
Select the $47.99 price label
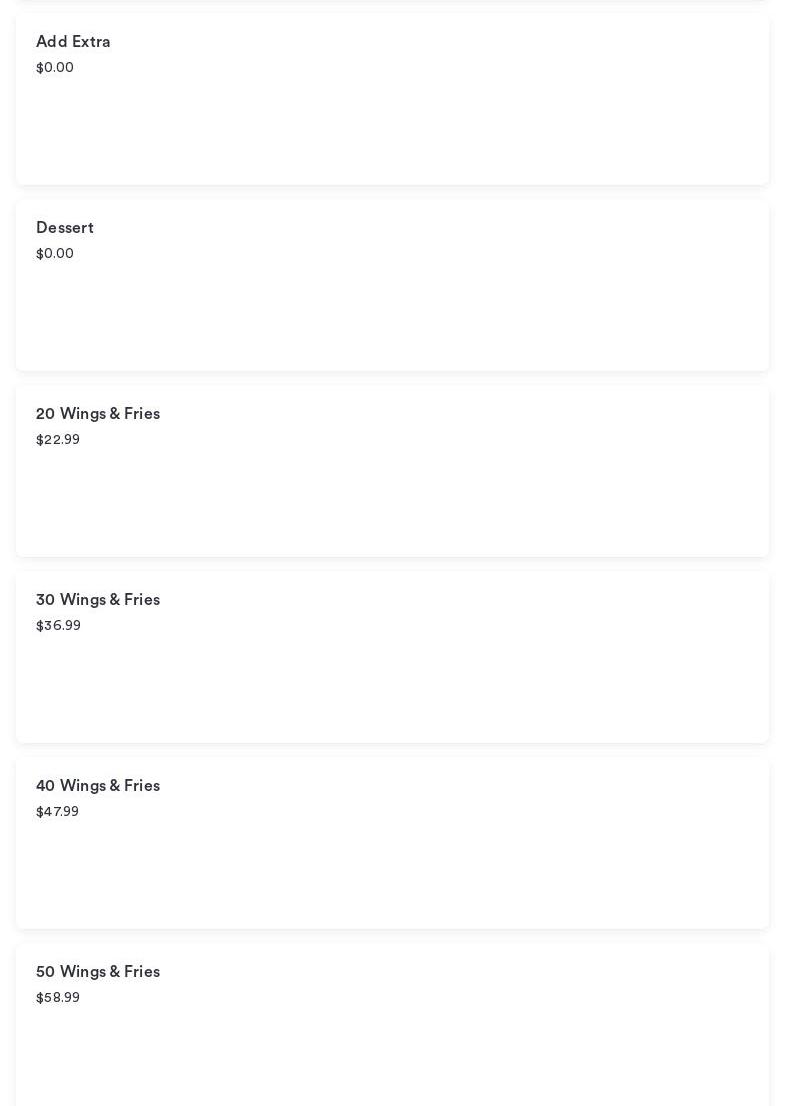tap(57, 812)
